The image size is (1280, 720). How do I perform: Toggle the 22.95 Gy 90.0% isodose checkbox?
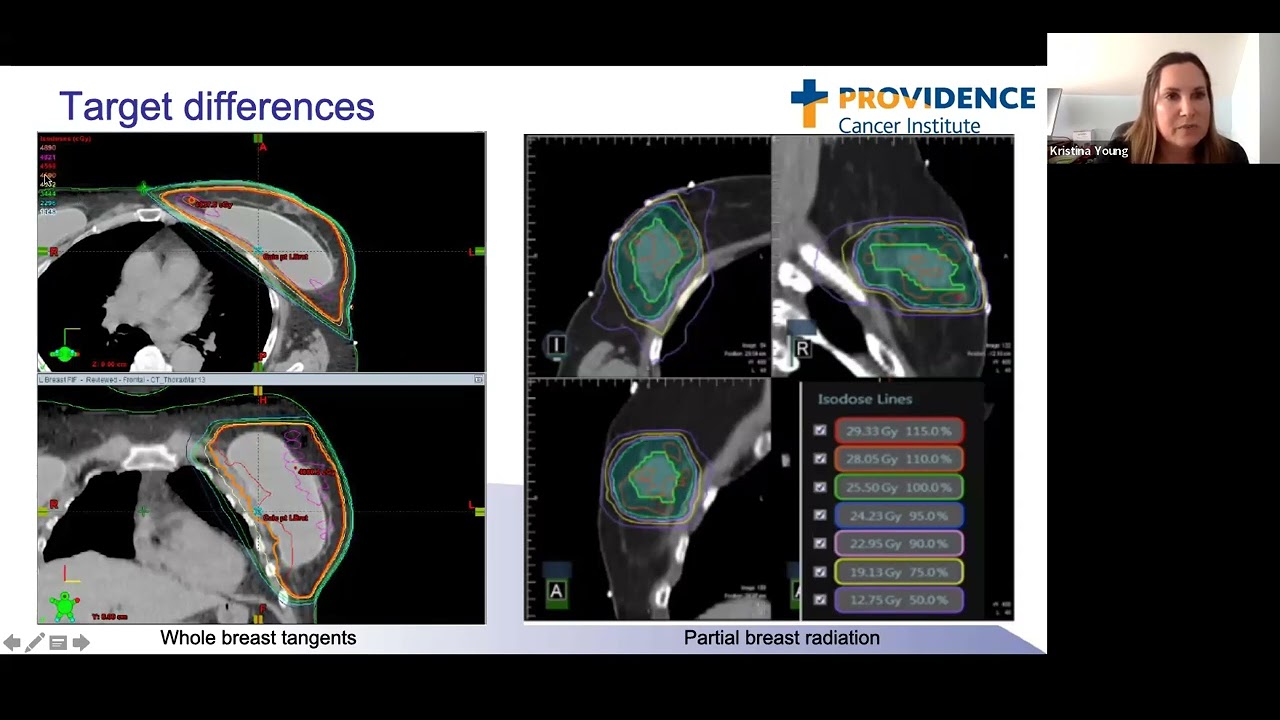(x=820, y=543)
